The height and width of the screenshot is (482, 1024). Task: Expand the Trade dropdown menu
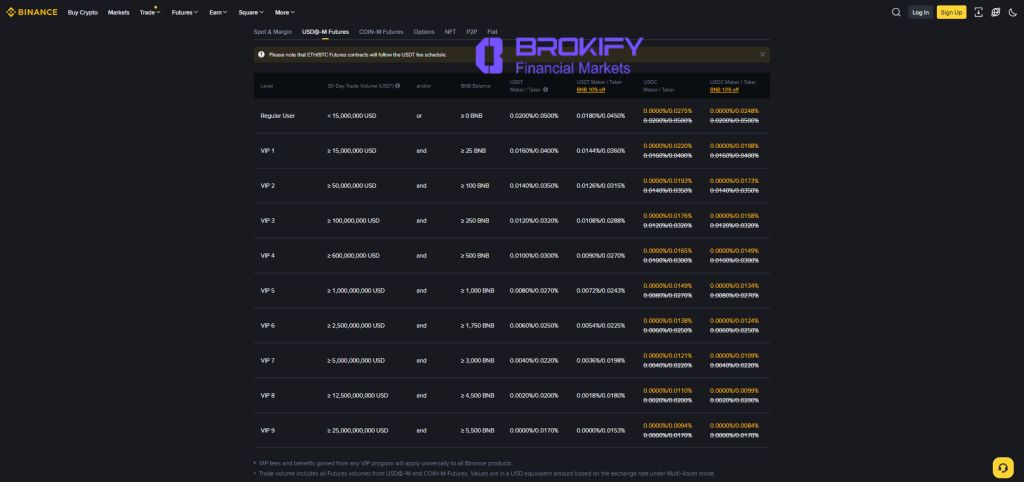pos(150,12)
